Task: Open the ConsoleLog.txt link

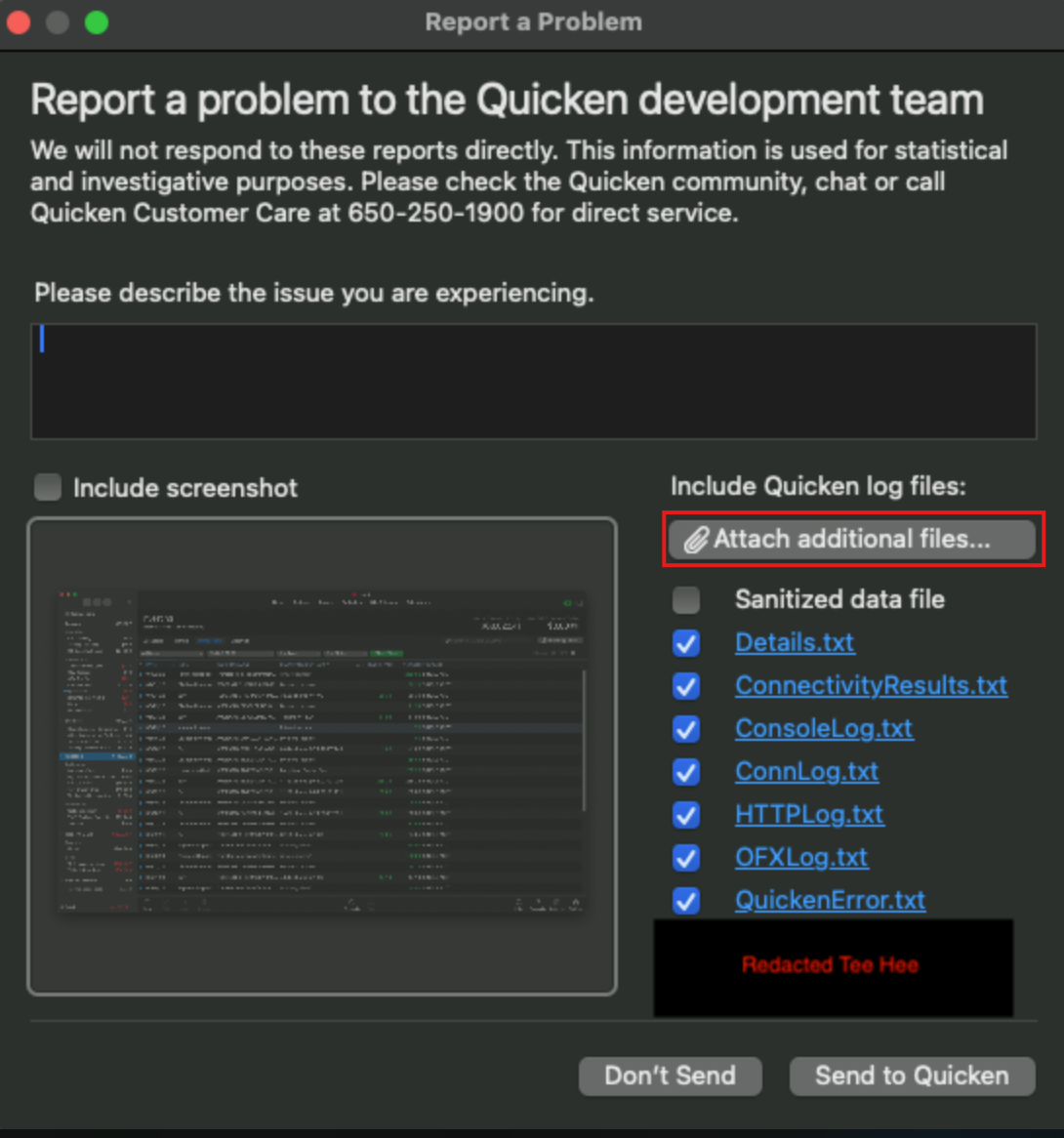Action: point(824,728)
